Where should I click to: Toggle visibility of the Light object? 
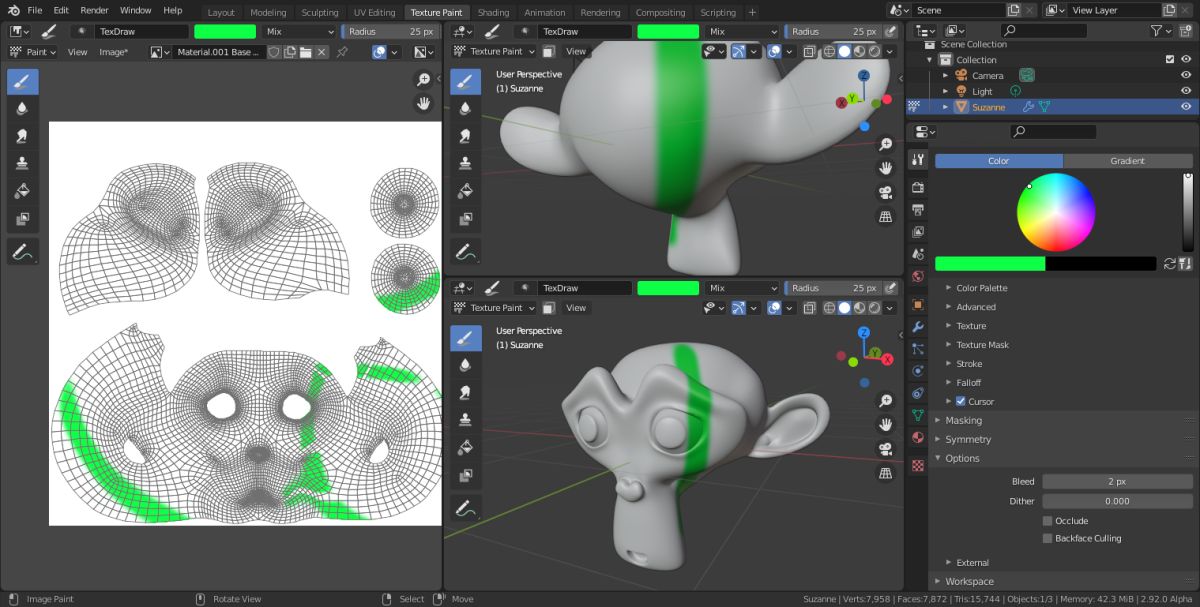click(x=1186, y=91)
